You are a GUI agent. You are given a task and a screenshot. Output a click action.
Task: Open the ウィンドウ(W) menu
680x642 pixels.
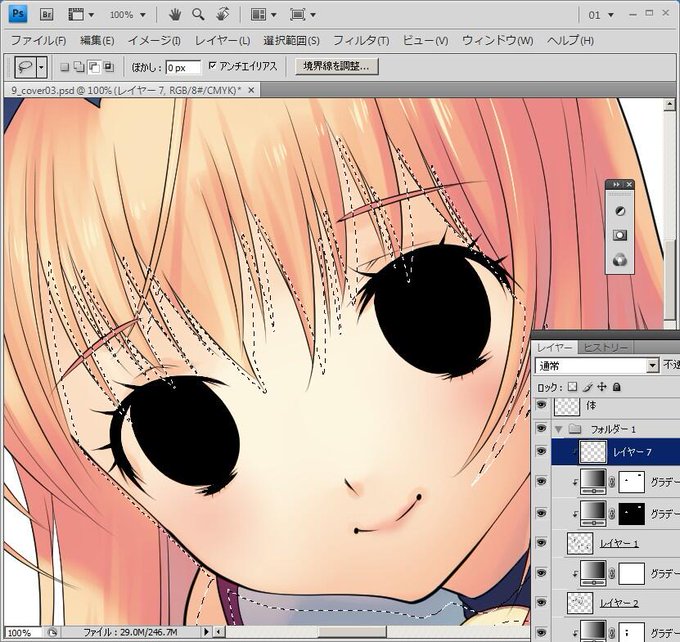(497, 40)
